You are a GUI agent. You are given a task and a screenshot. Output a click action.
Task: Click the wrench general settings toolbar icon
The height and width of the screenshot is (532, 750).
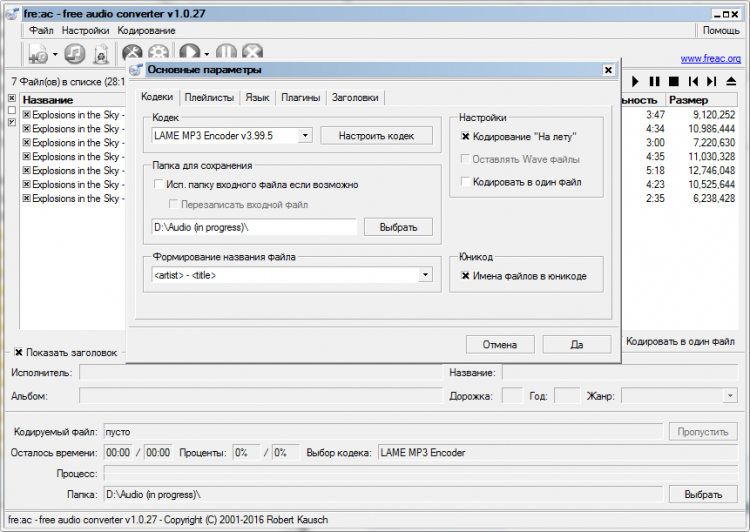pos(132,52)
